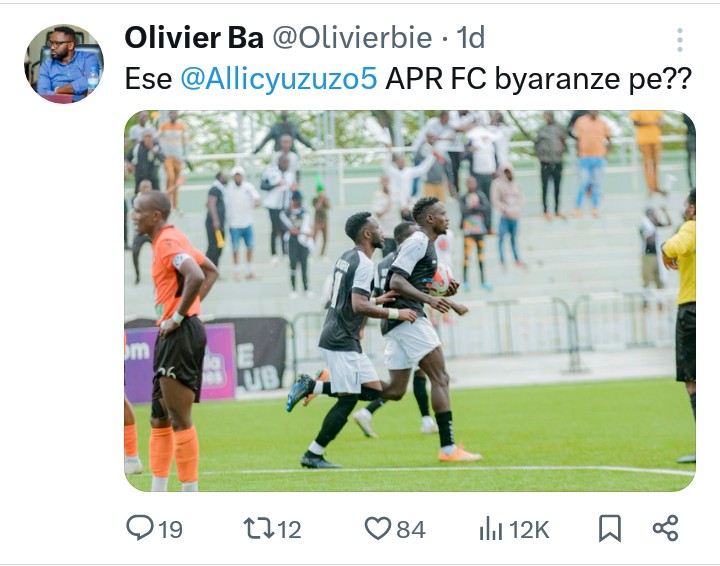Open the reply speech bubble icon
This screenshot has height=566, width=720.
tap(140, 528)
